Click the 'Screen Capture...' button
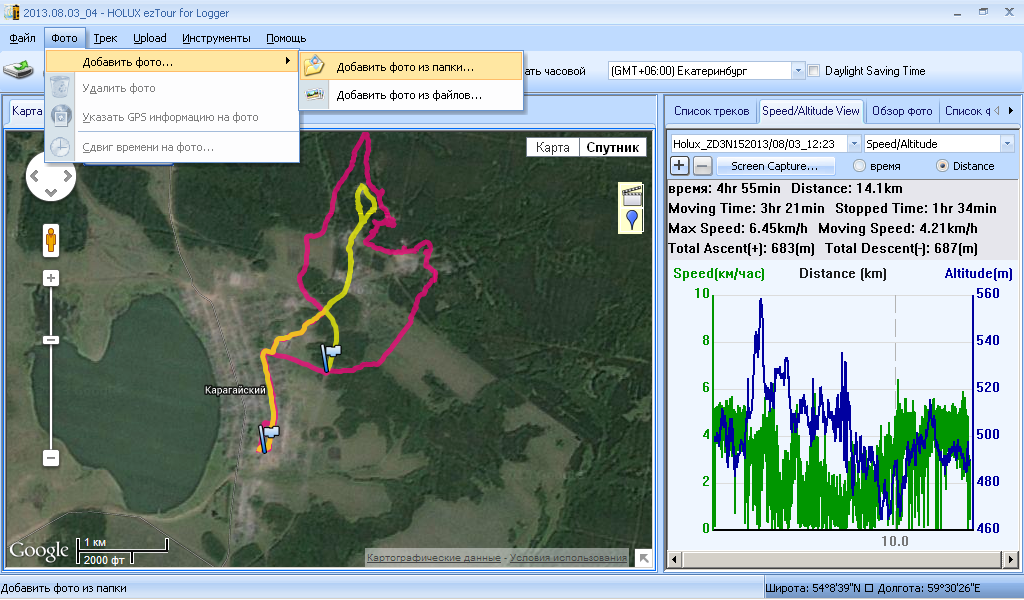 pos(775,166)
